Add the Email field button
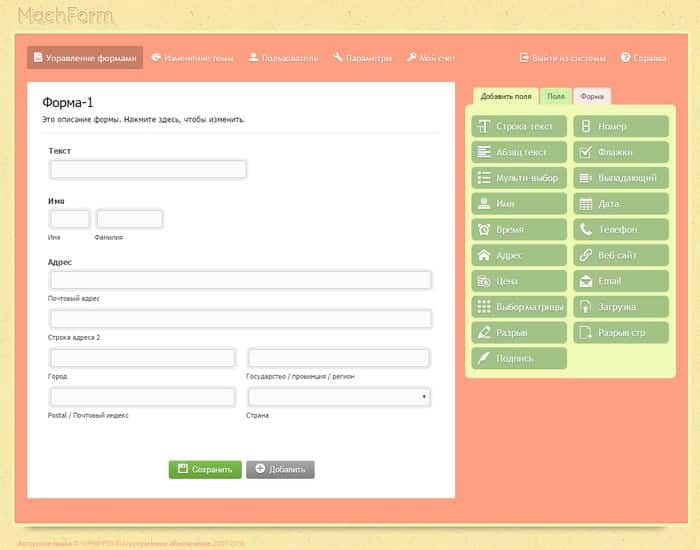The width and height of the screenshot is (700, 550). (x=621, y=281)
